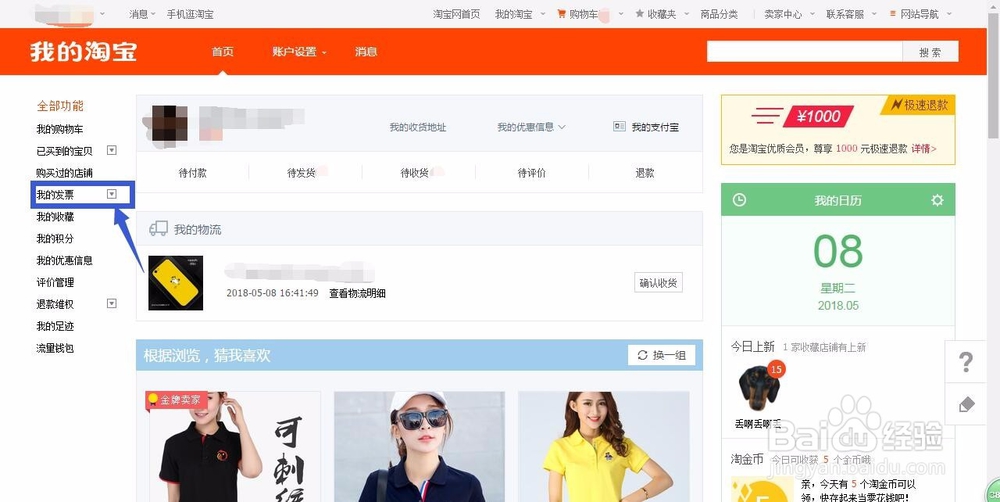The height and width of the screenshot is (502, 1000).
Task: Open the help question mark icon
Action: tap(966, 362)
